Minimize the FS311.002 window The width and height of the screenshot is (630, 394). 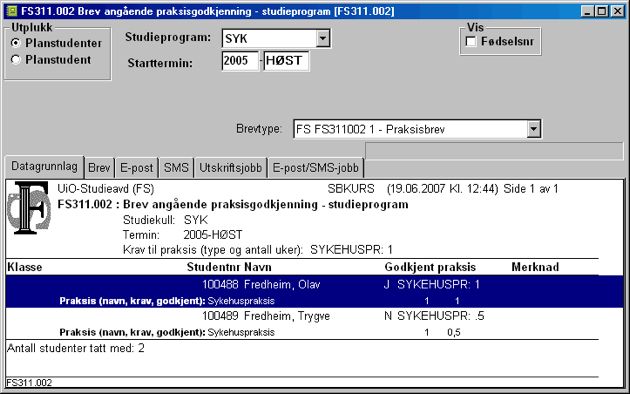click(x=587, y=11)
